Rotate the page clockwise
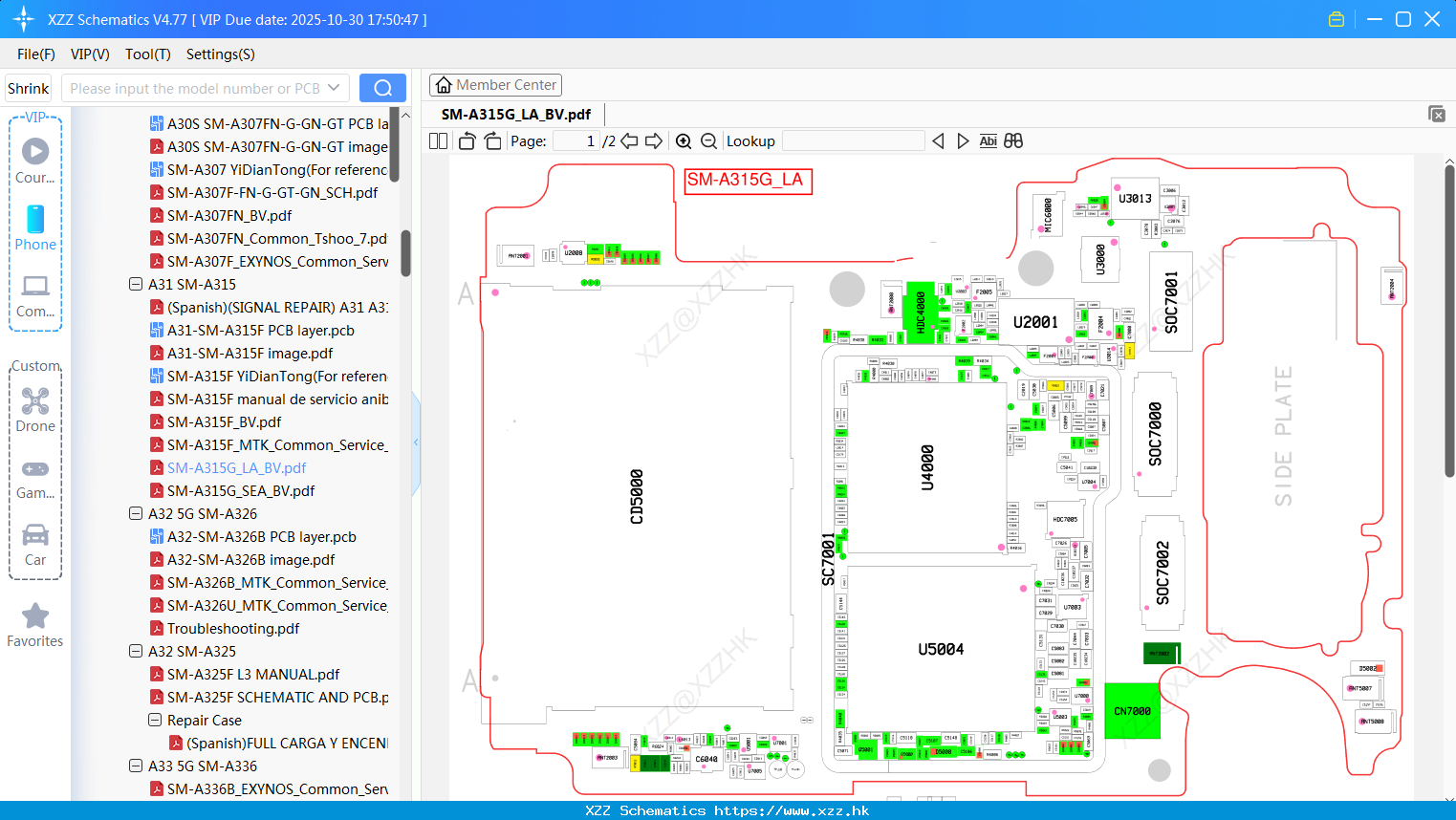This screenshot has width=1456, height=820. pyautogui.click(x=492, y=141)
